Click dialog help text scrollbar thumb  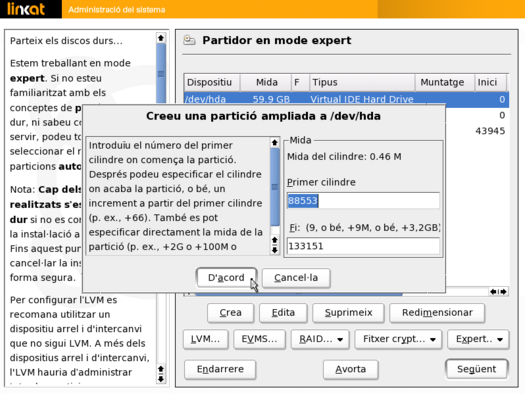[x=275, y=187]
